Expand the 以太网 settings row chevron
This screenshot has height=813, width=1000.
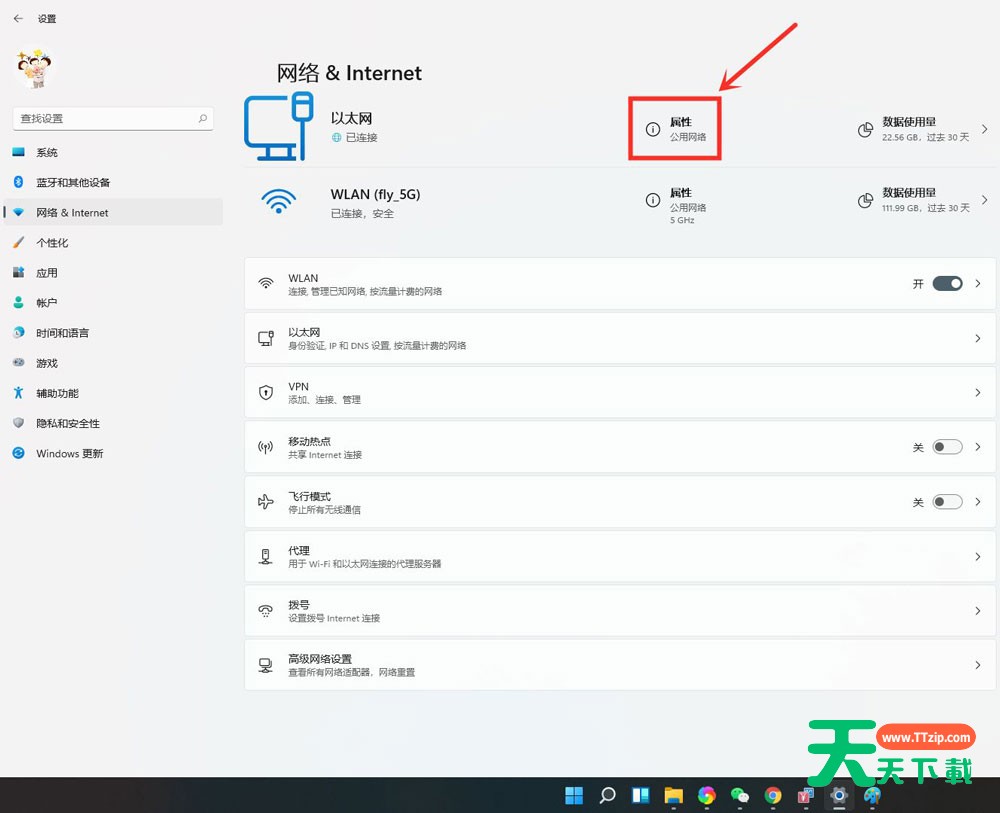click(978, 339)
